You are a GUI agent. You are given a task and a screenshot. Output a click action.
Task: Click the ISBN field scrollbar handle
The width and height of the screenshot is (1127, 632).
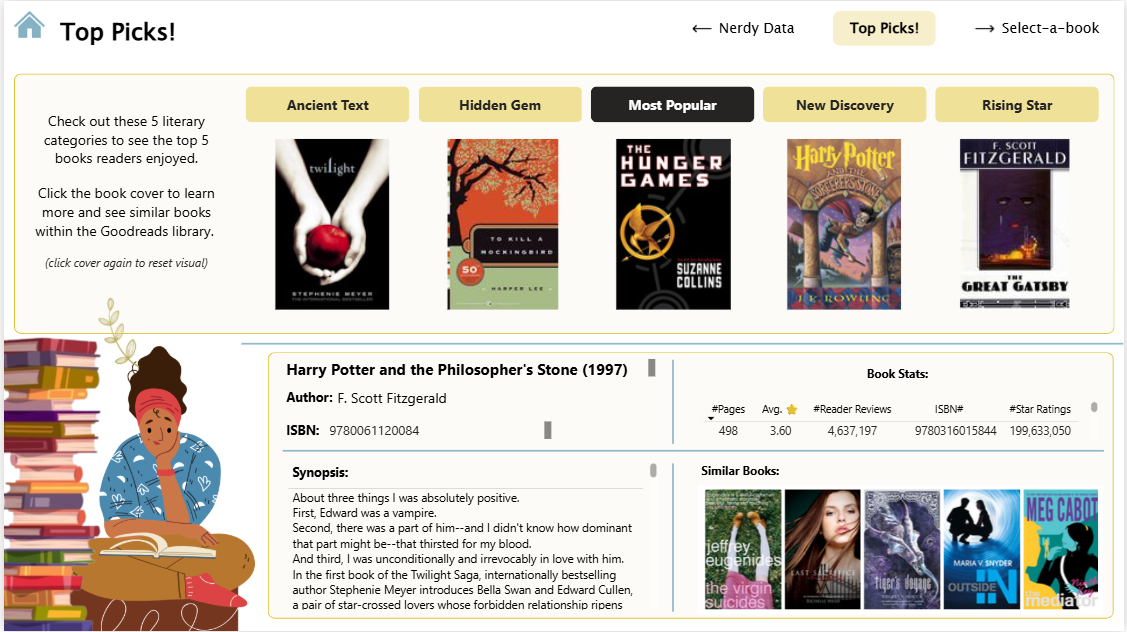548,430
